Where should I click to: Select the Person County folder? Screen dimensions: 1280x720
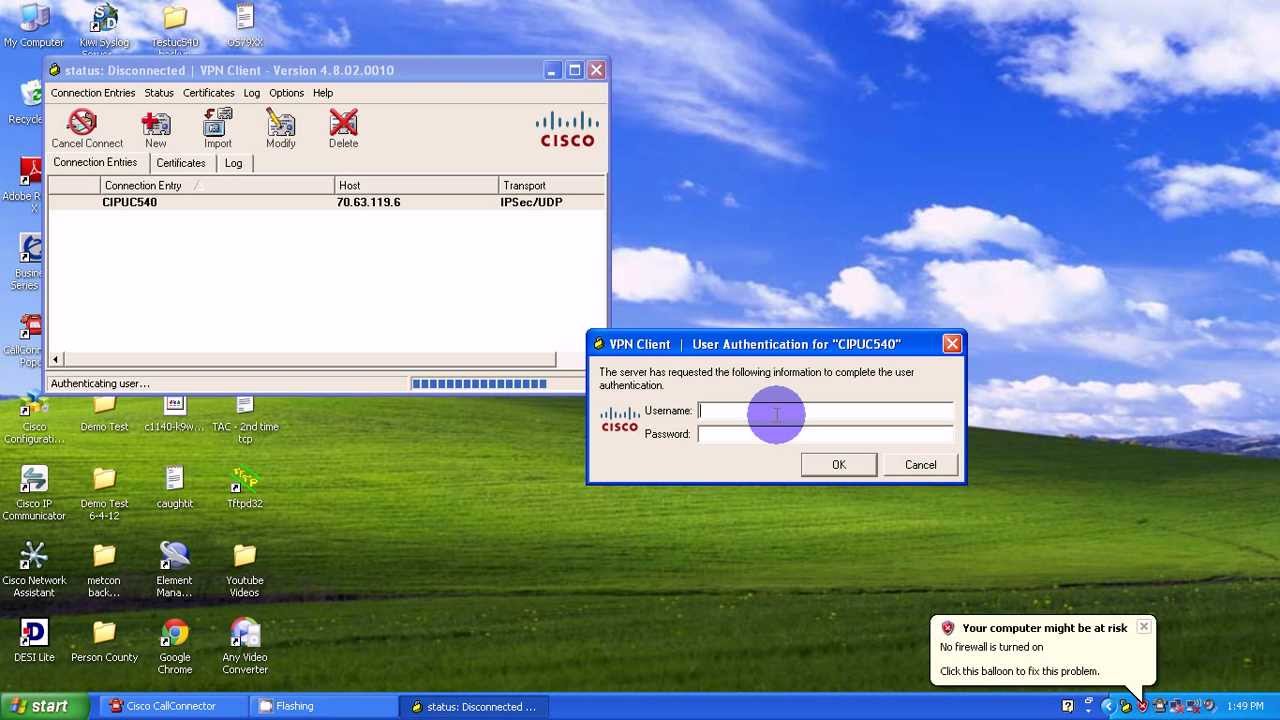click(104, 642)
